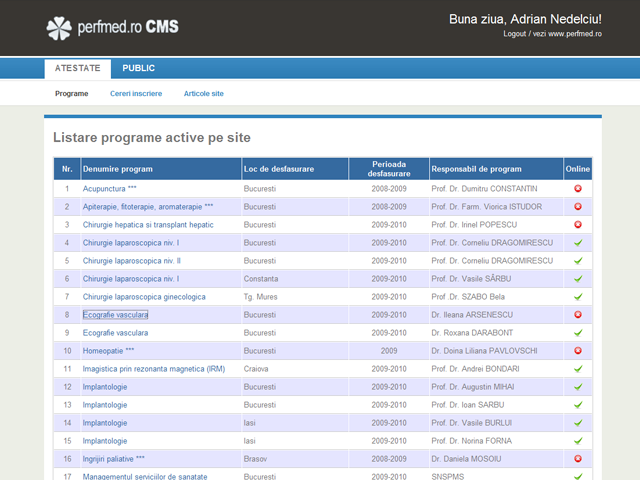
Task: Click green checkmark for Chirurgie laparoscopica Constanta
Action: tap(577, 279)
